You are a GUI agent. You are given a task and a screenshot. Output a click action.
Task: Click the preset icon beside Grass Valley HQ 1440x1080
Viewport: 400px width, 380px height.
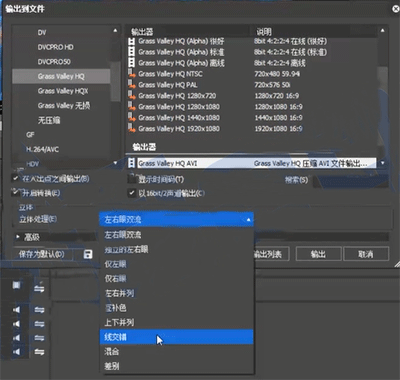click(132, 118)
